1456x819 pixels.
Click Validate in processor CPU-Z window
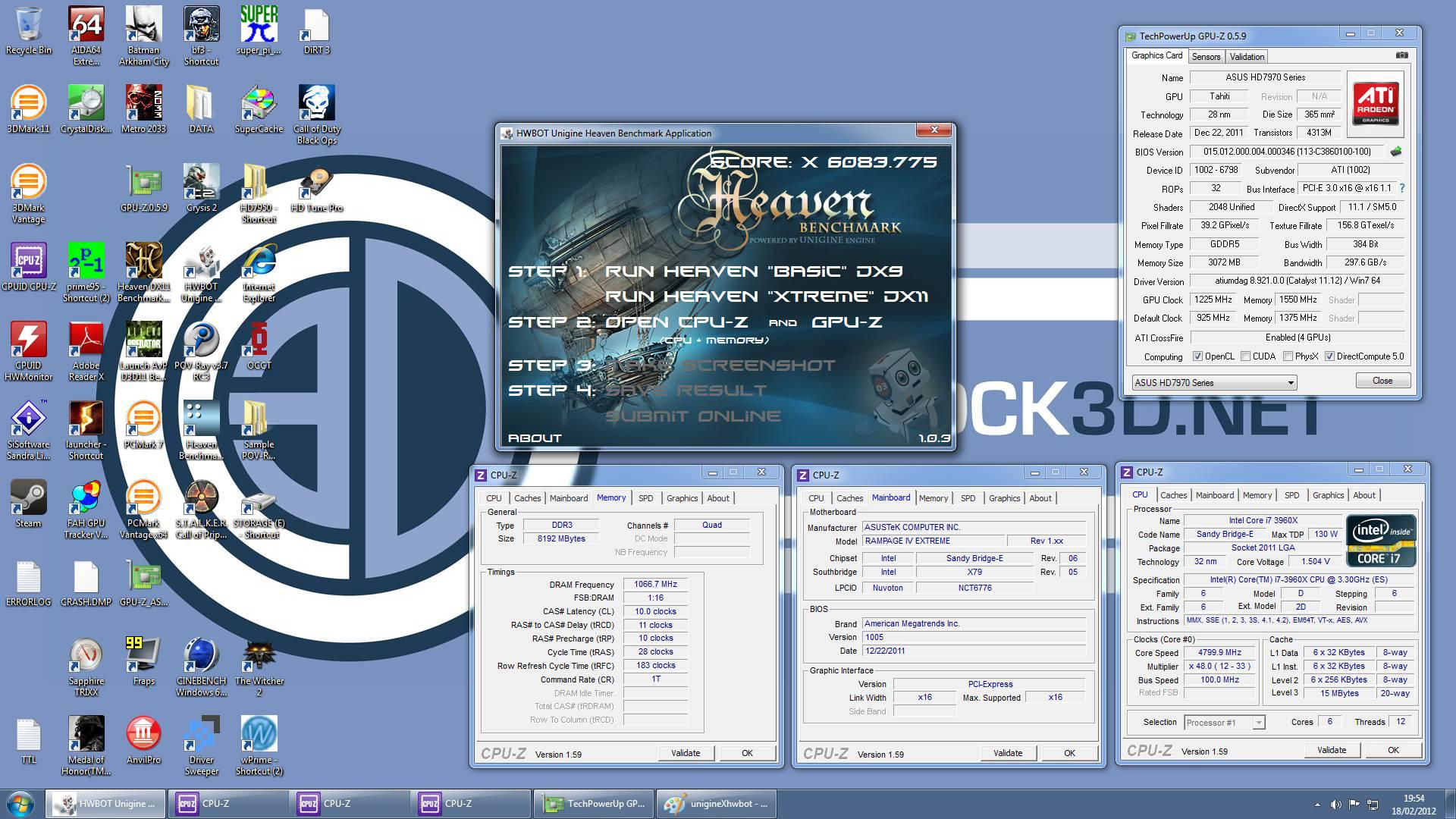coord(1332,750)
